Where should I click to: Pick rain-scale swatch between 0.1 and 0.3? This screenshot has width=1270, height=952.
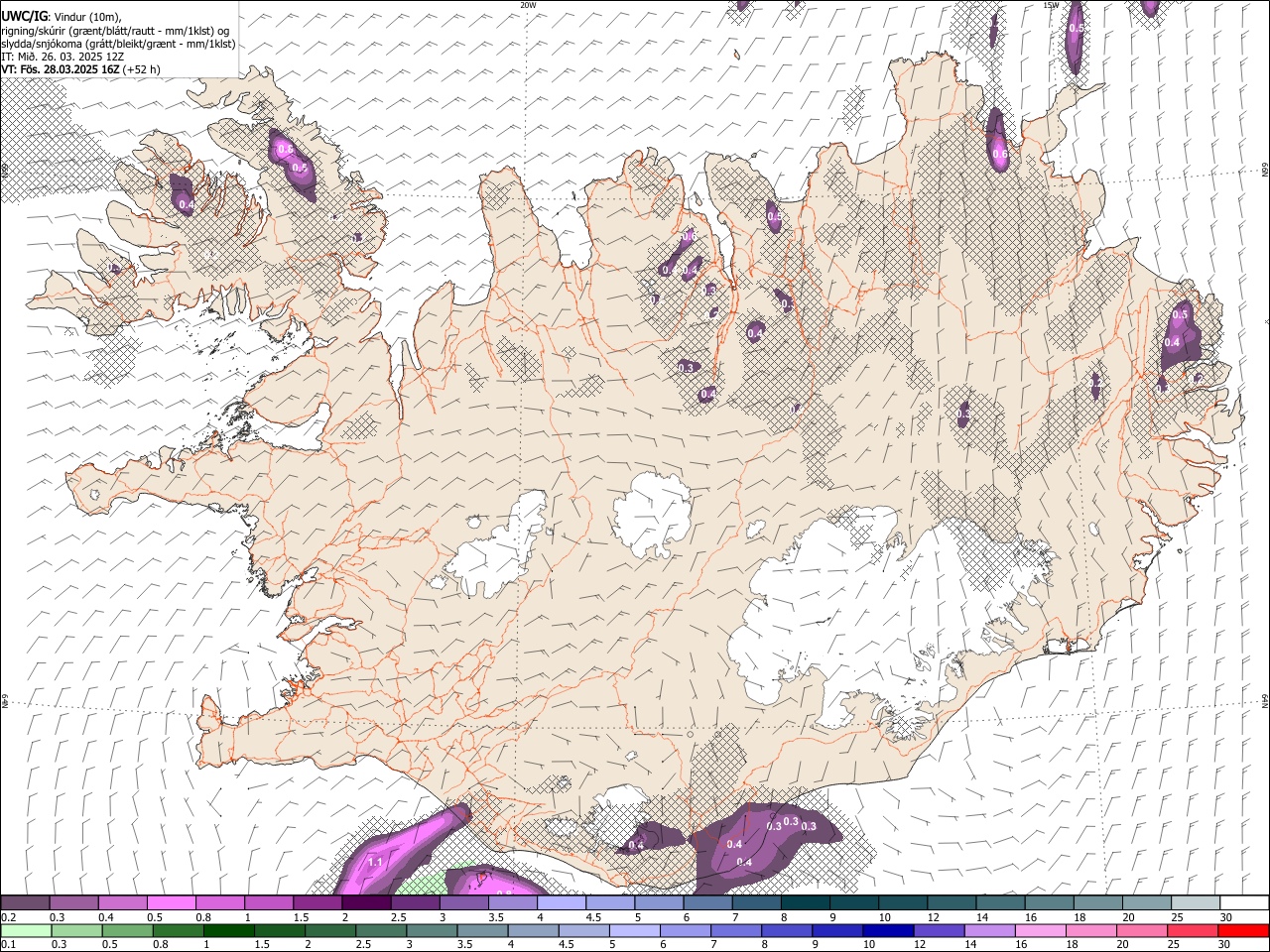click(x=26, y=931)
